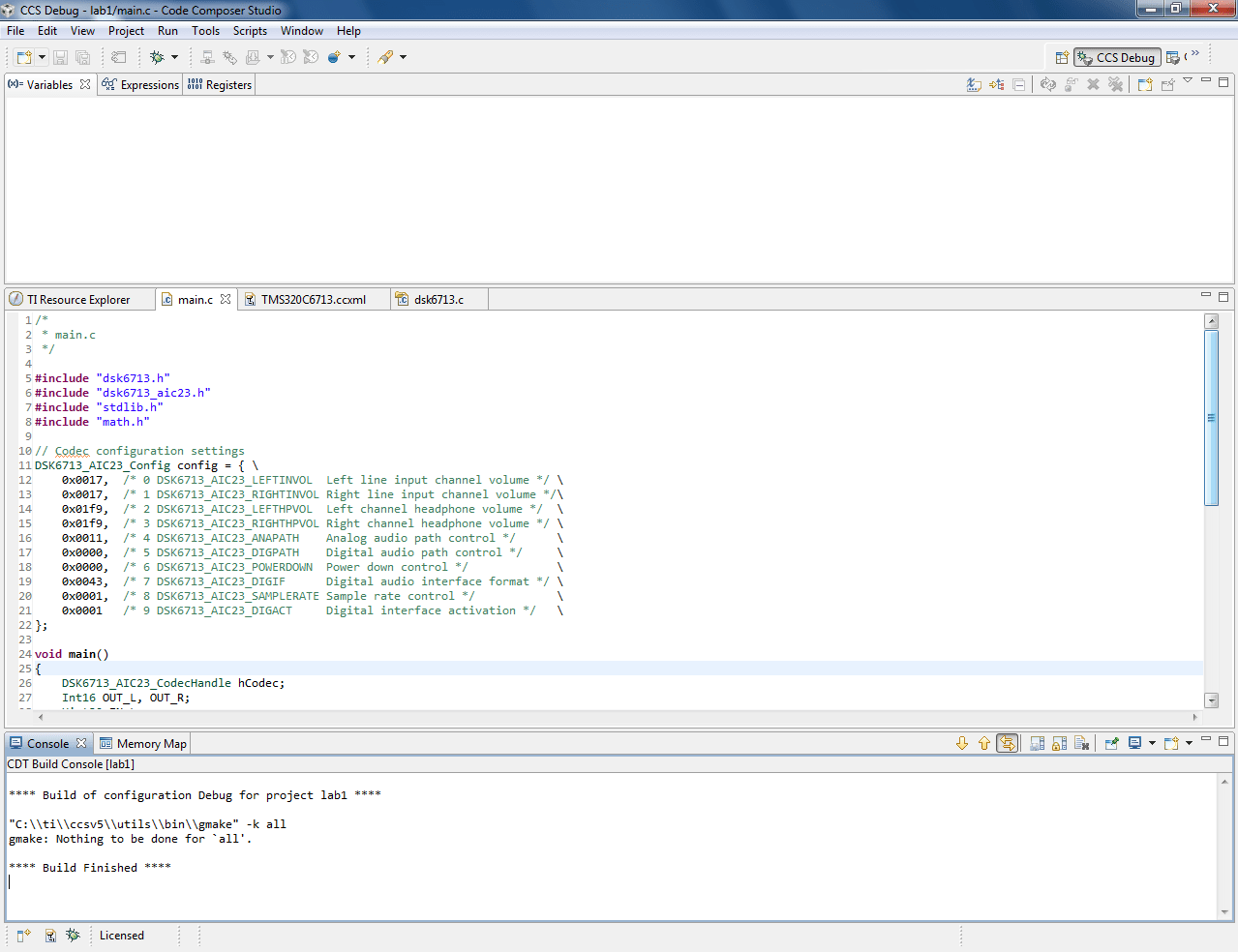The height and width of the screenshot is (952, 1238).
Task: Click the Licensed status bar label
Action: [121, 935]
